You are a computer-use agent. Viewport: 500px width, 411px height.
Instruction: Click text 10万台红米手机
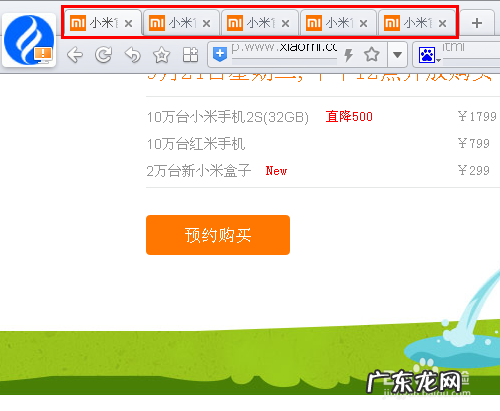(196, 144)
